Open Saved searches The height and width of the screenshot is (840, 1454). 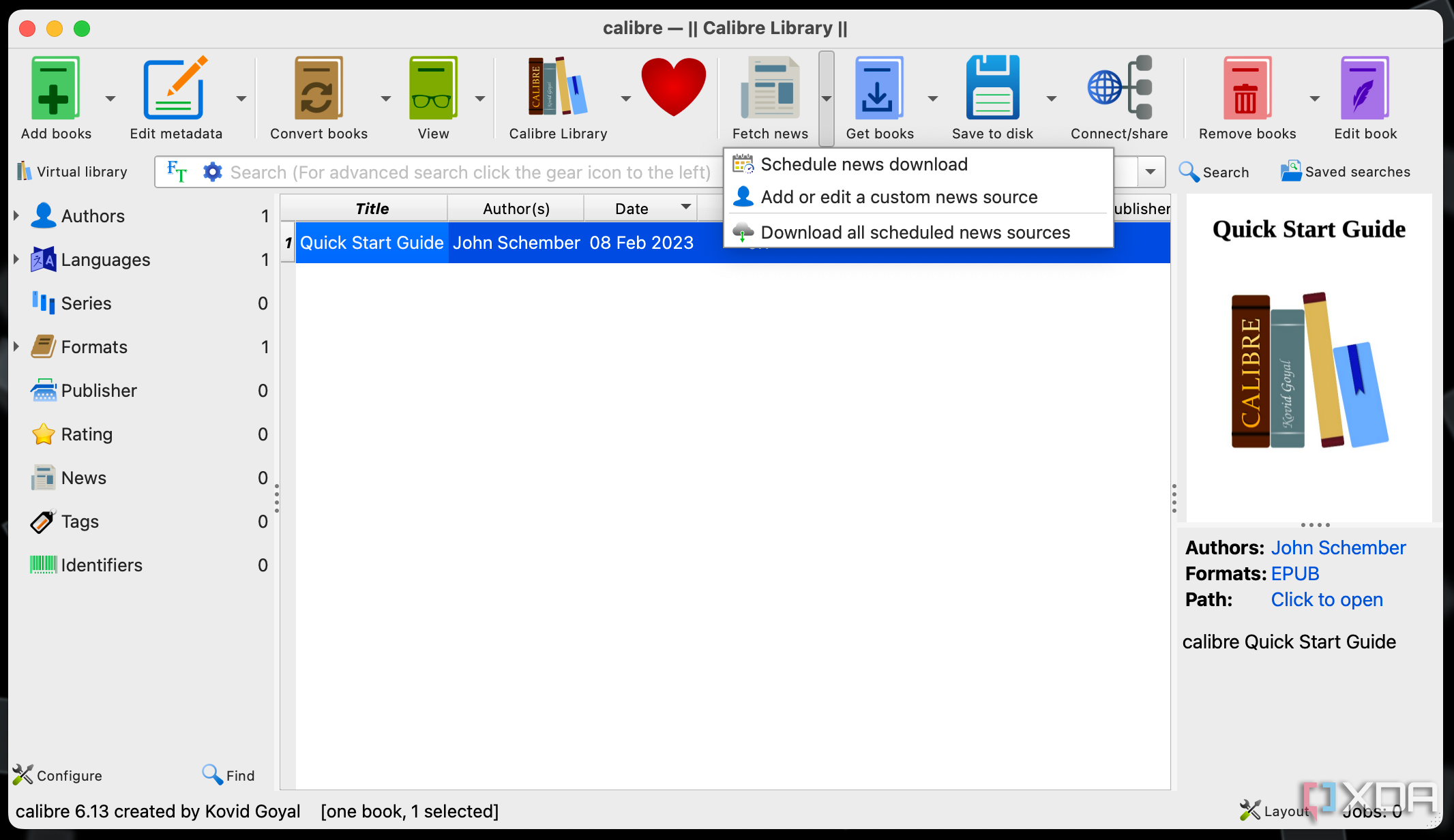(1345, 172)
